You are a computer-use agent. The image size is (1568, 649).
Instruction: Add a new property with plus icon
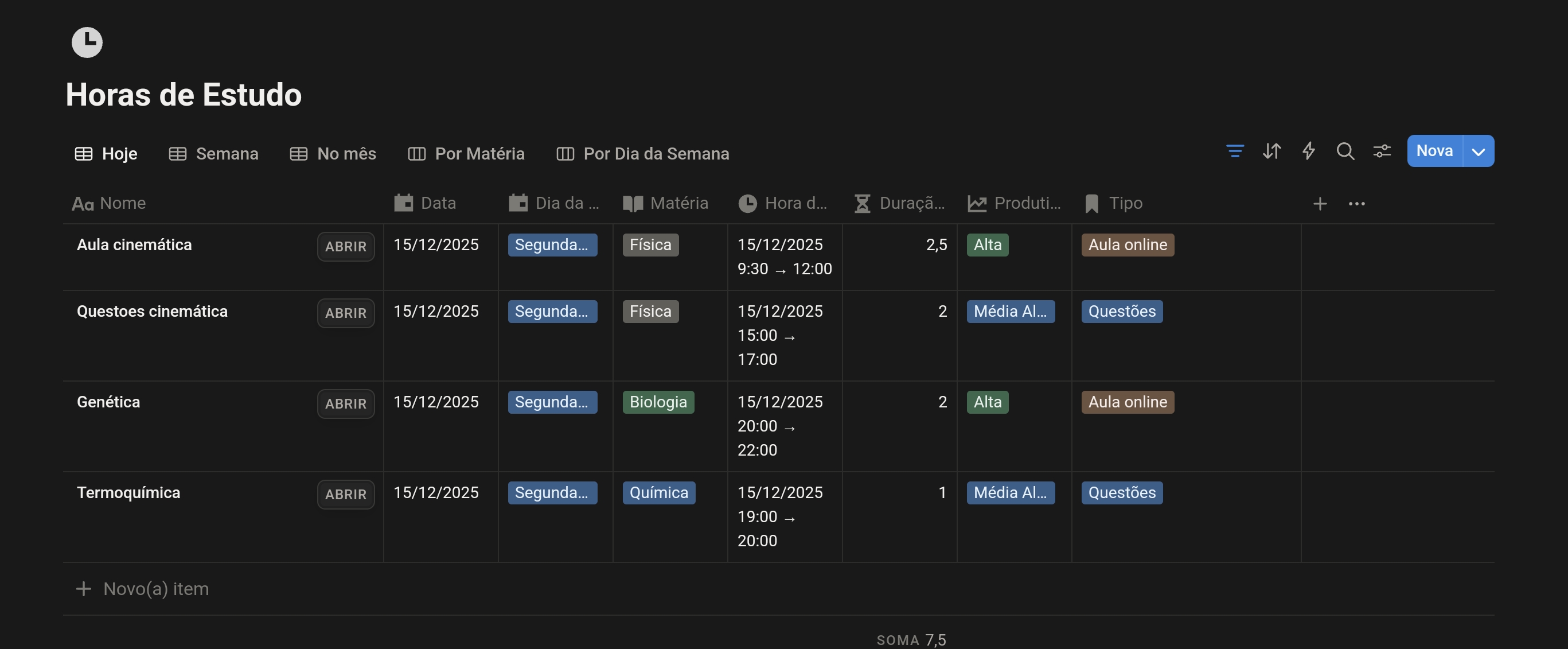pos(1319,204)
